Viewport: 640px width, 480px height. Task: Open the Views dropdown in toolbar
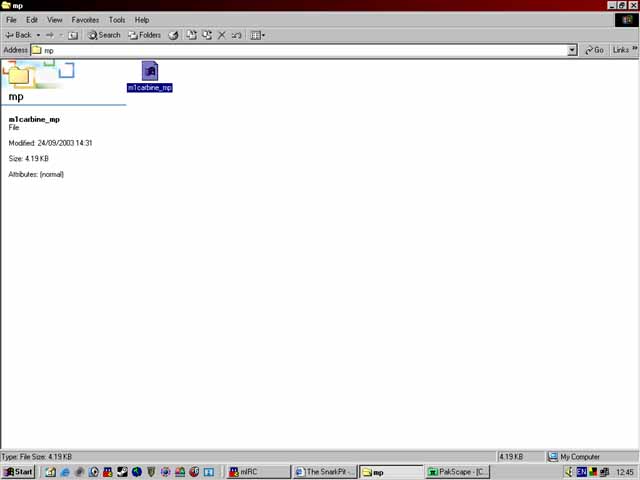coord(257,35)
